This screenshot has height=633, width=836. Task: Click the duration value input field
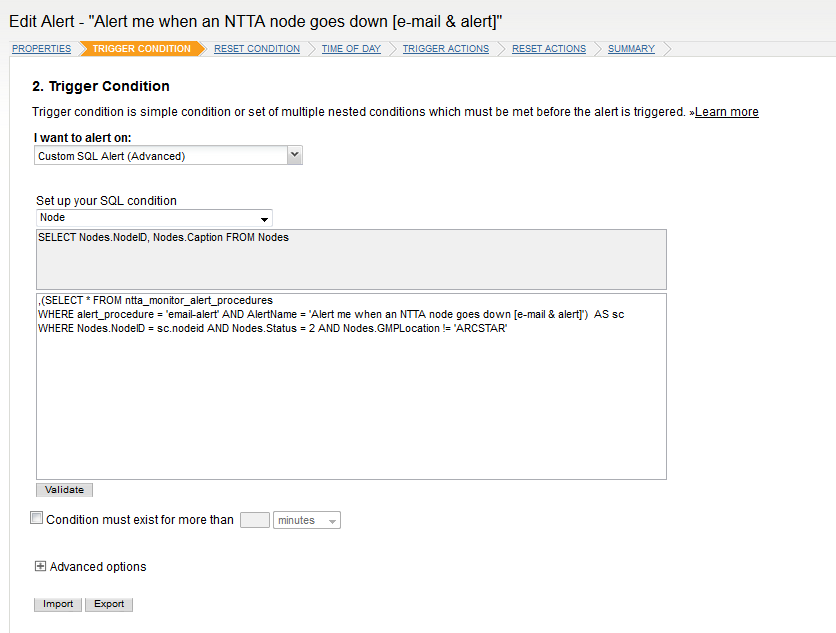coord(255,520)
